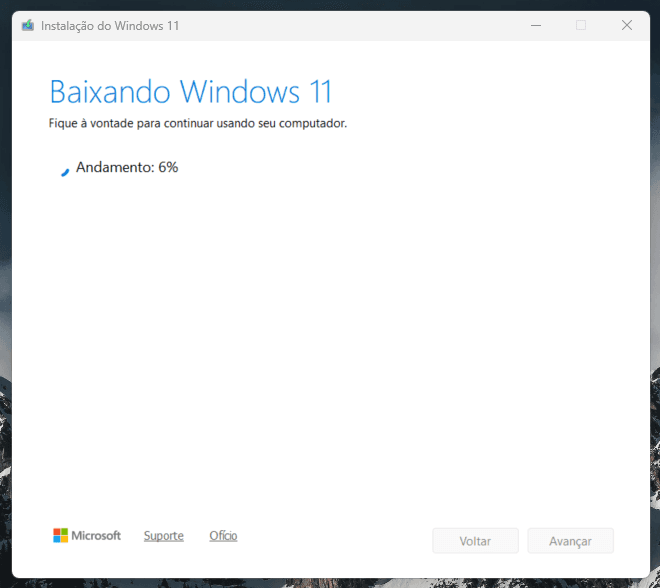
Task: Open the Suporte link
Action: [164, 536]
